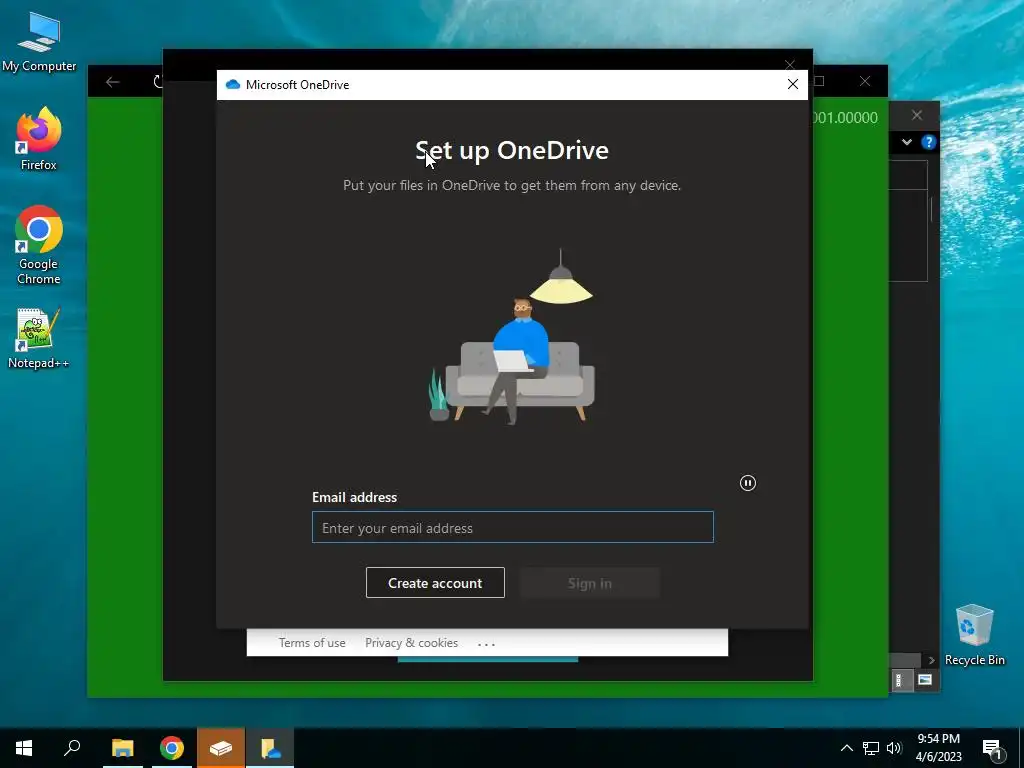Open the network status tray icon
The width and height of the screenshot is (1024, 768).
coord(871,748)
